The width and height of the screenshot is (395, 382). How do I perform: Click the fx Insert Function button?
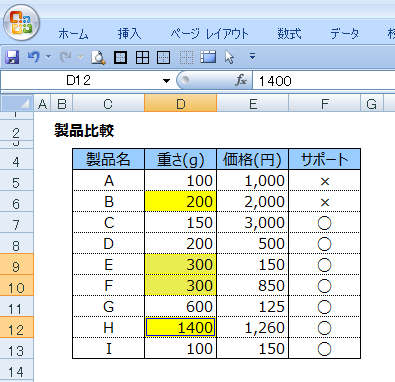241,80
